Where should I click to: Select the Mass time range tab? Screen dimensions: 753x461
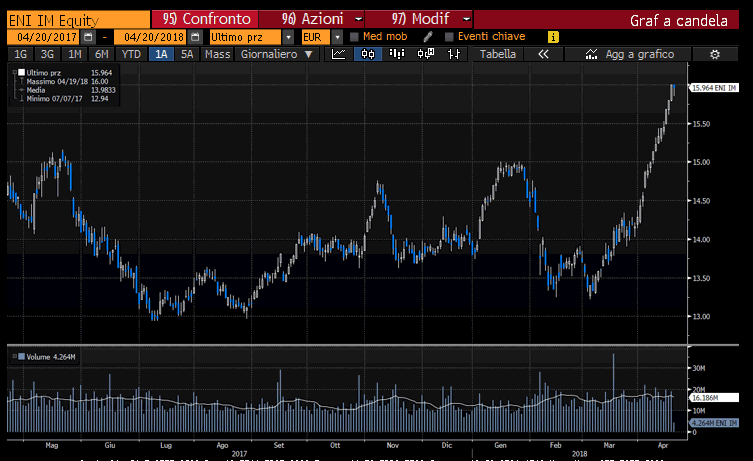(218, 54)
